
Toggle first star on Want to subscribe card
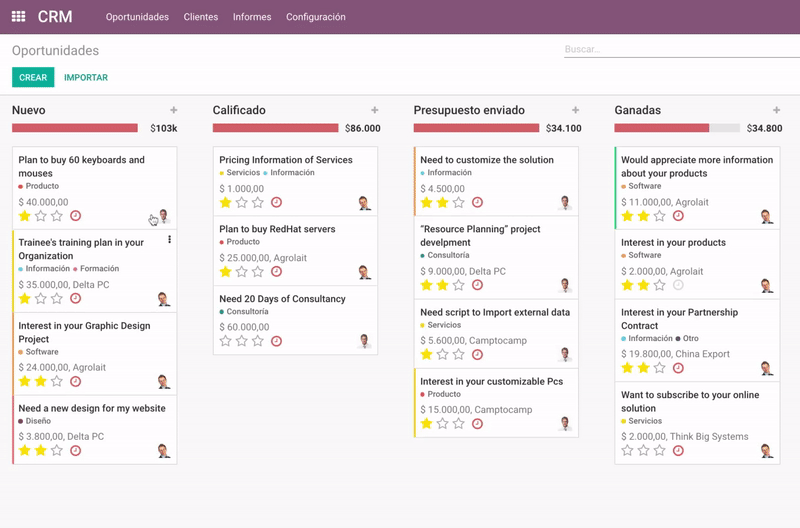click(627, 451)
